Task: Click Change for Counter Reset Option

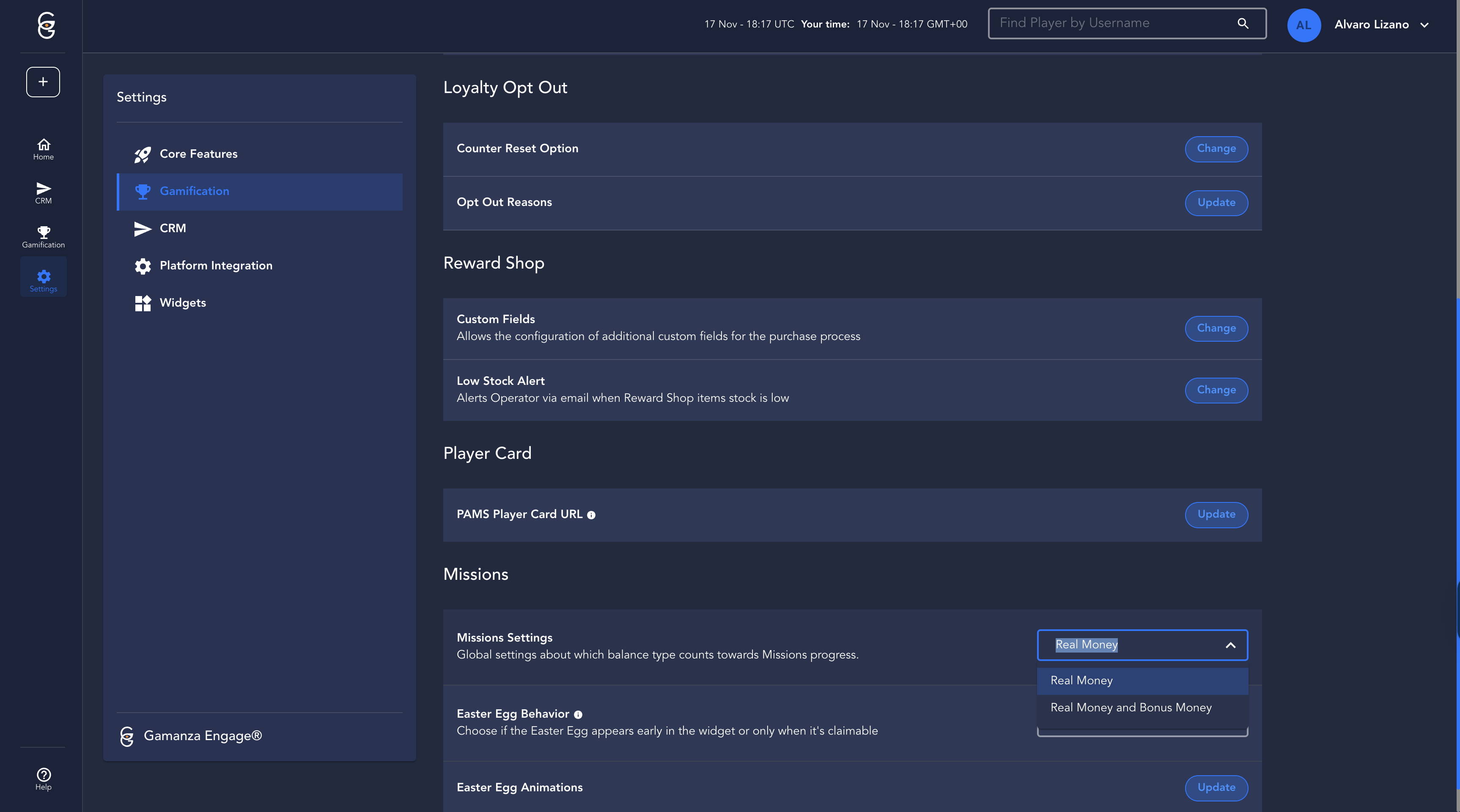Action: 1216,148
